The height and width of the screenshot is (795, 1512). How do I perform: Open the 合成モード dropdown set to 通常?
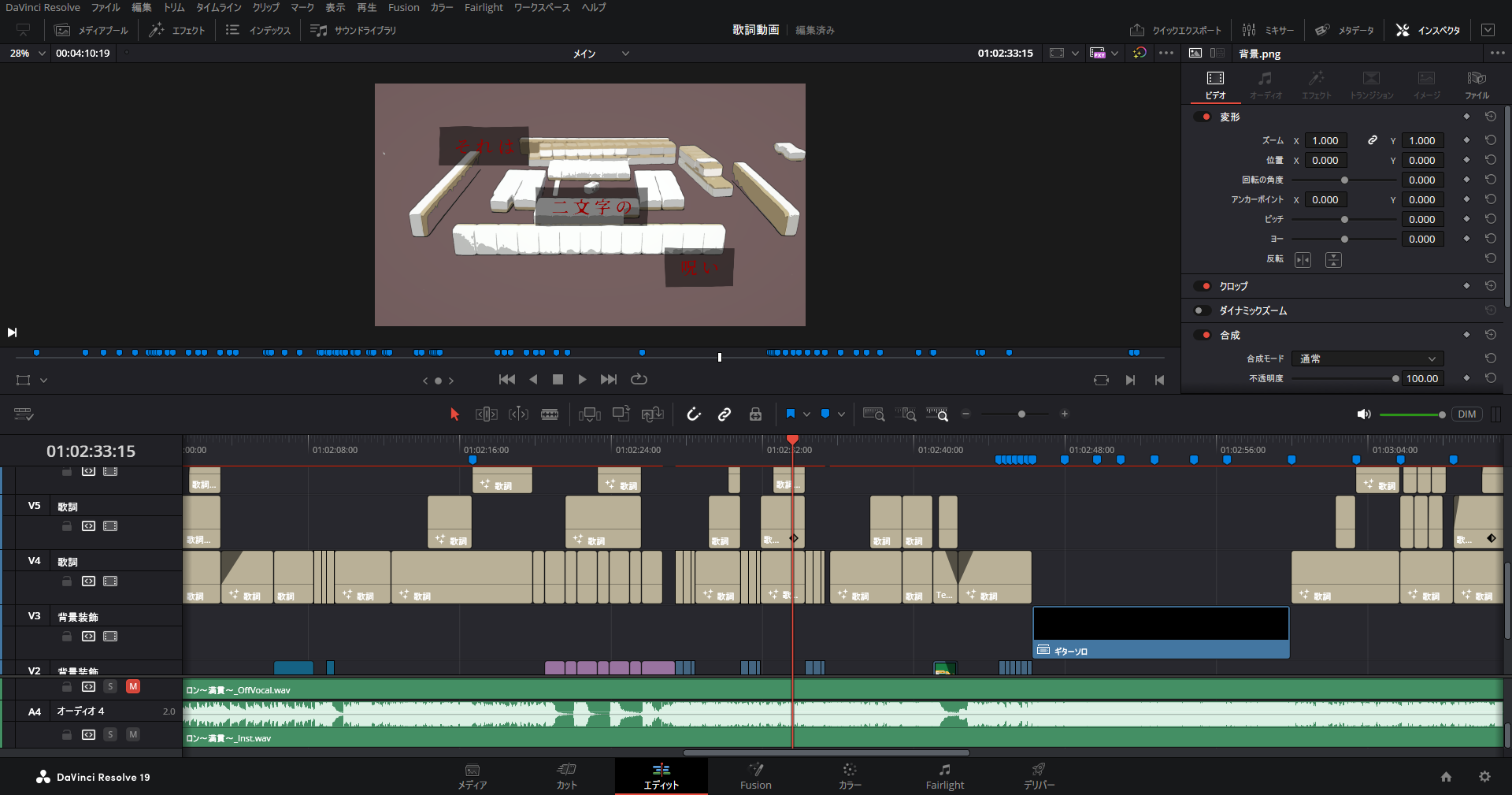(x=1367, y=358)
